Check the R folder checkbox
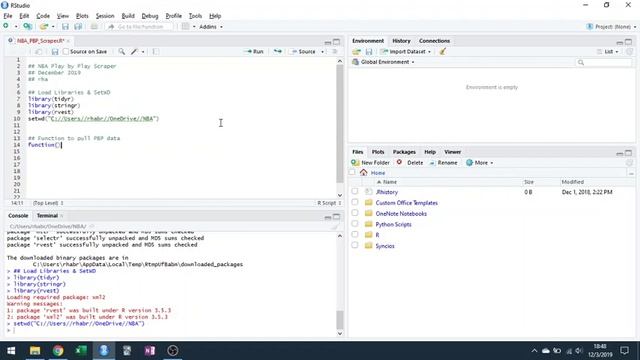Screen dimensions: 640x360 (355, 235)
